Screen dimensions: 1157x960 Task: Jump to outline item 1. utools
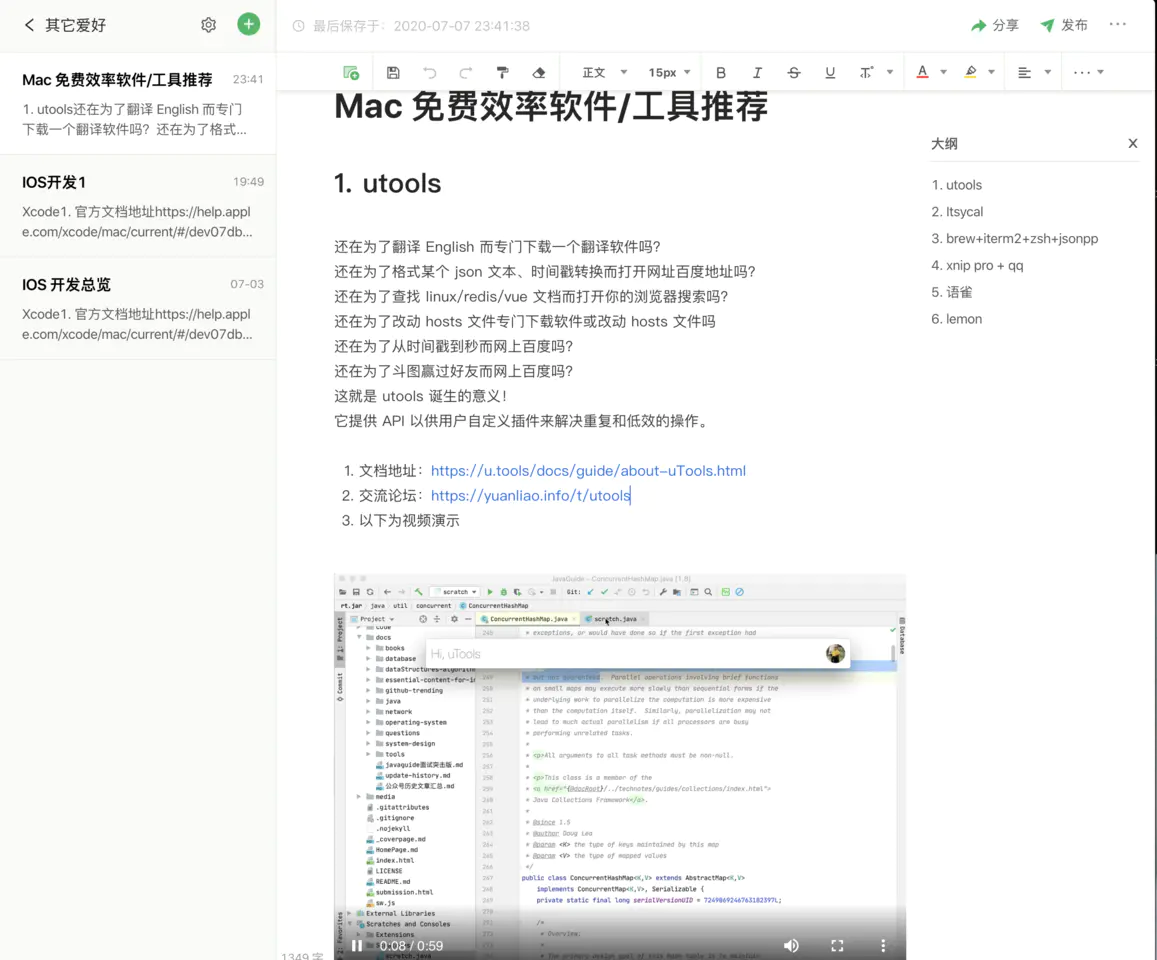[956, 185]
